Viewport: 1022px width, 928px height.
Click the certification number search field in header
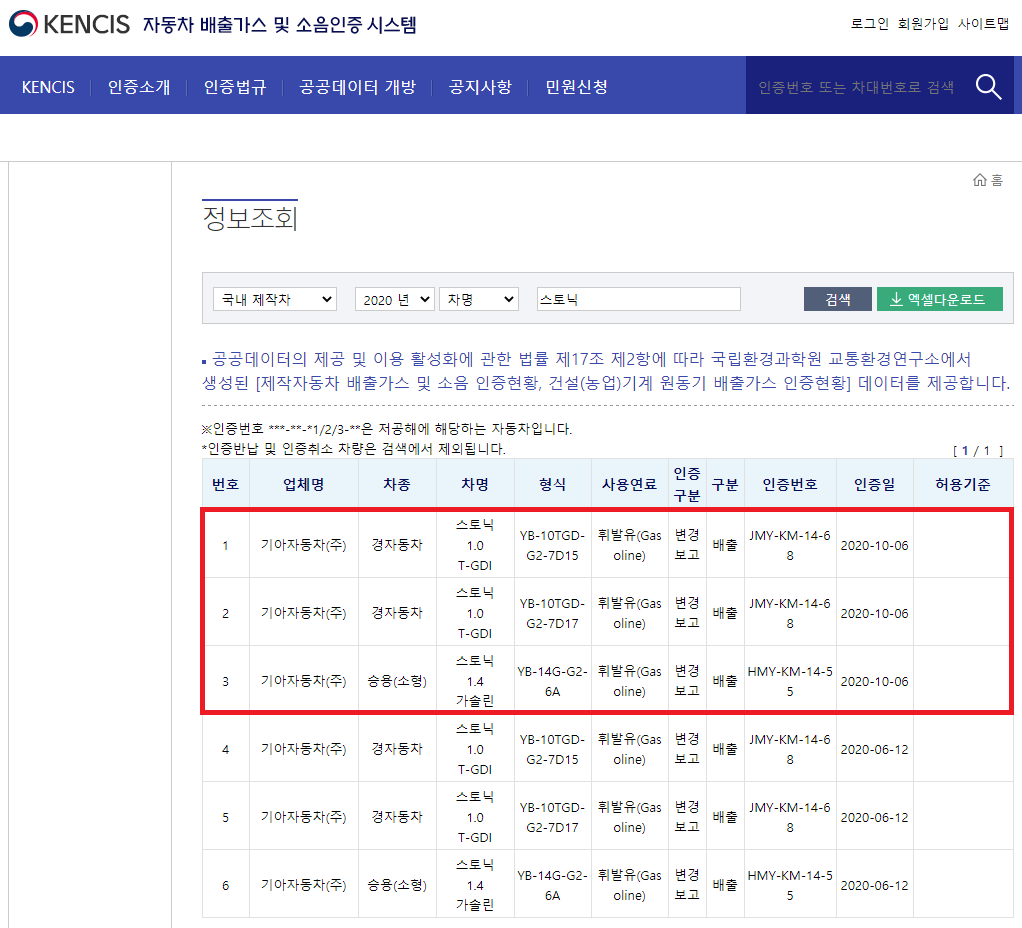pyautogui.click(x=857, y=87)
